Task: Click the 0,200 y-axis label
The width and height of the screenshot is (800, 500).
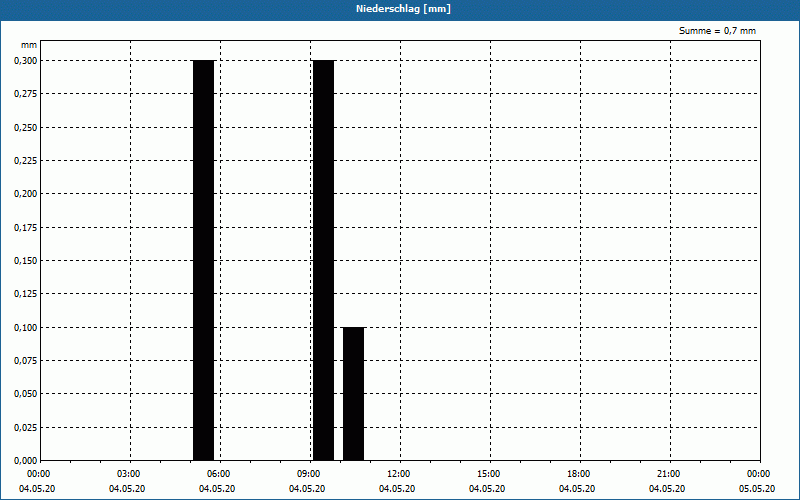Action: pyautogui.click(x=26, y=194)
